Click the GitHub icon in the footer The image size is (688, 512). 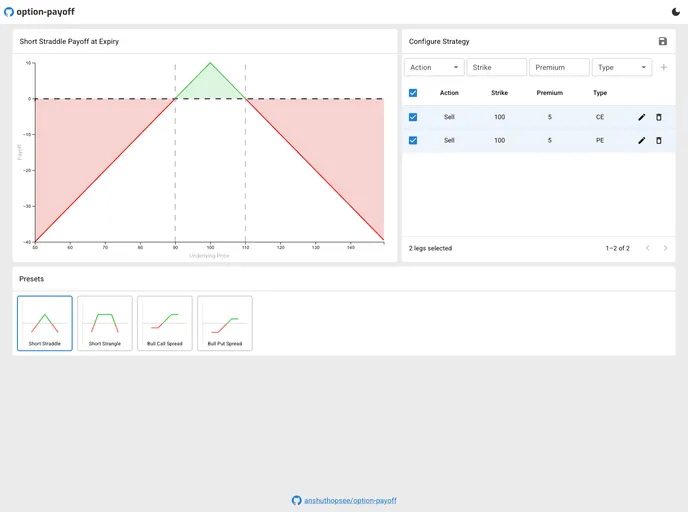click(297, 500)
